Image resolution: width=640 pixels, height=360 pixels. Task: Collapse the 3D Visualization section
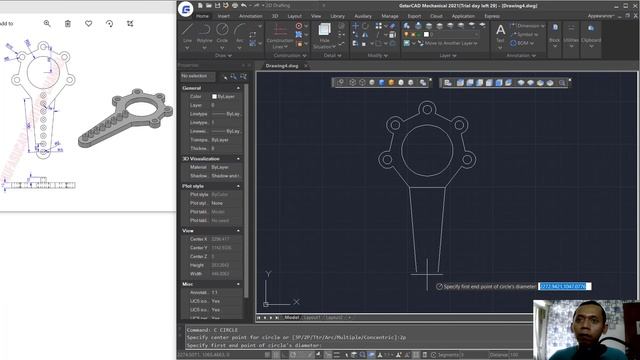tap(238, 159)
